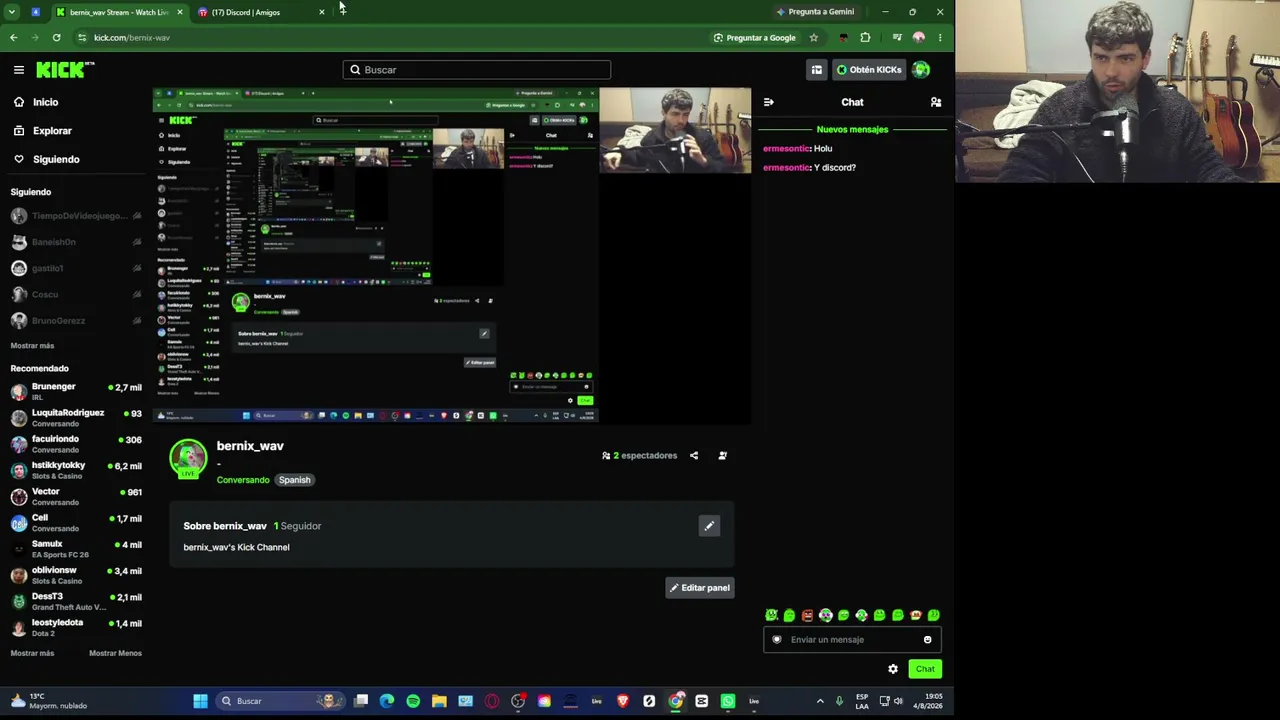This screenshot has height=720, width=1280.
Task: Expand hidden system tray icons
Action: (x=820, y=701)
